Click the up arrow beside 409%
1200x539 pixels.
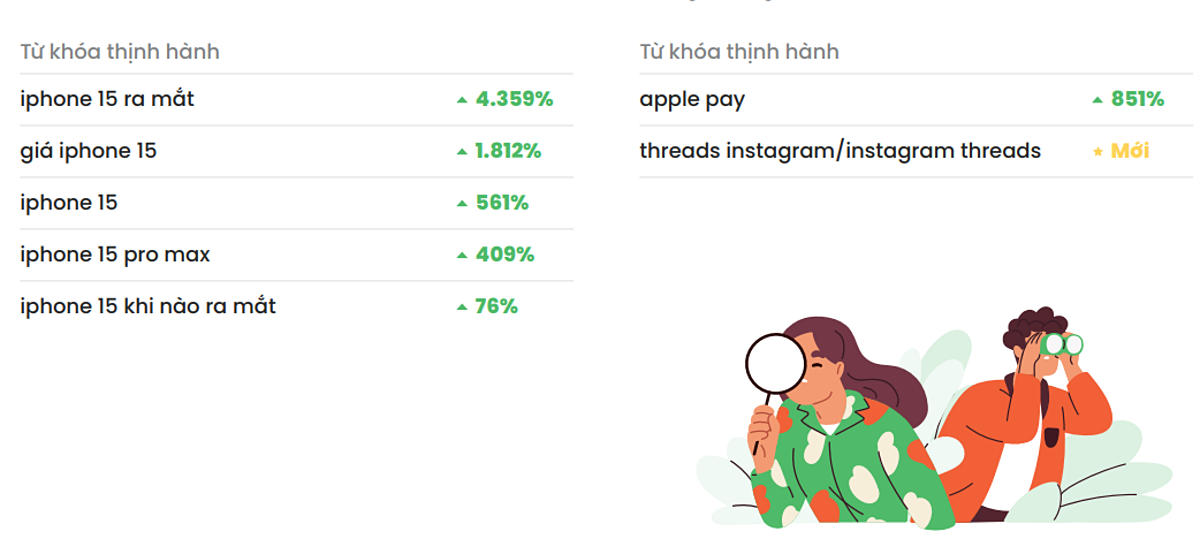[x=462, y=256]
